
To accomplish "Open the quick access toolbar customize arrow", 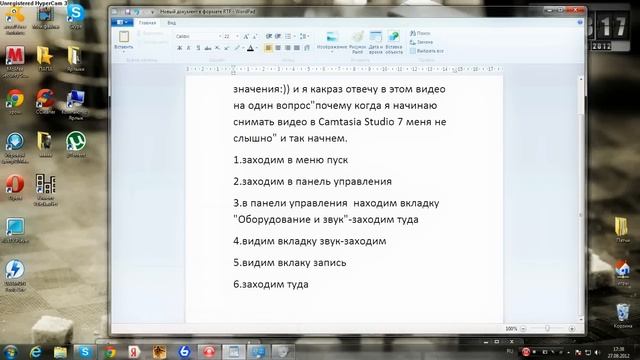I will 152,12.
